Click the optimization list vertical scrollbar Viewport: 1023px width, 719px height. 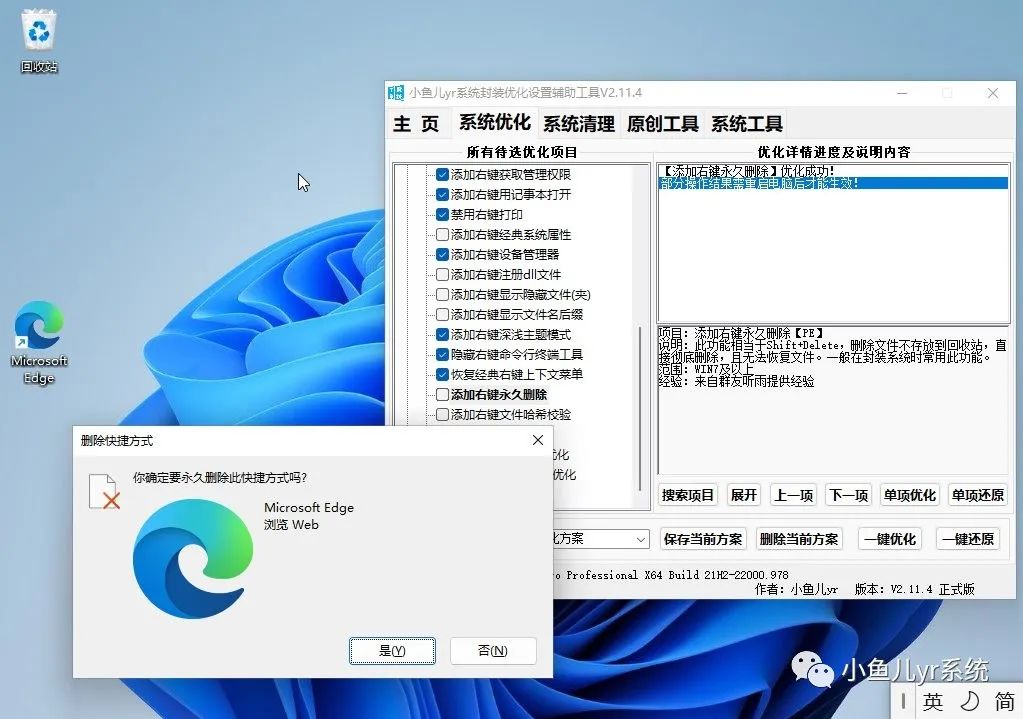click(640, 408)
